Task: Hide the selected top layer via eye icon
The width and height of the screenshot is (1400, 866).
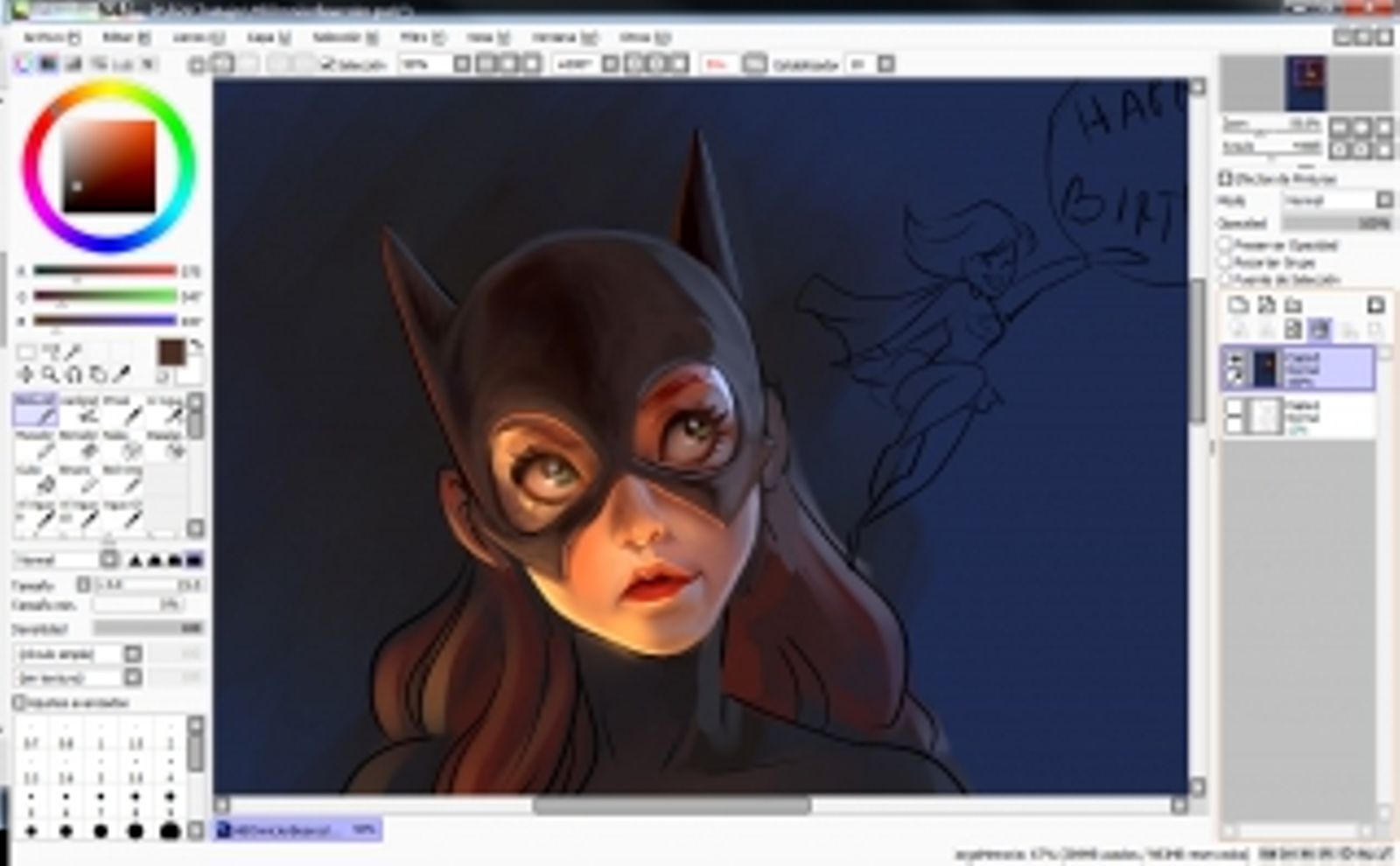Action: [x=1235, y=359]
